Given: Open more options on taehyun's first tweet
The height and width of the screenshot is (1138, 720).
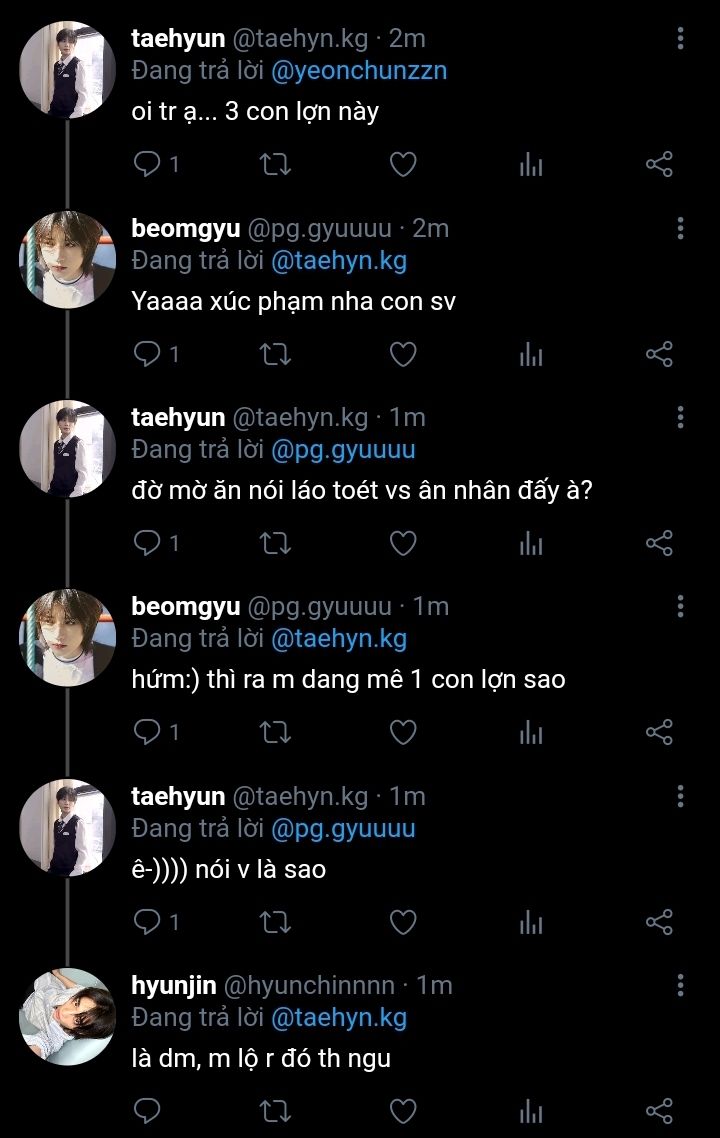Looking at the screenshot, I should coord(680,39).
